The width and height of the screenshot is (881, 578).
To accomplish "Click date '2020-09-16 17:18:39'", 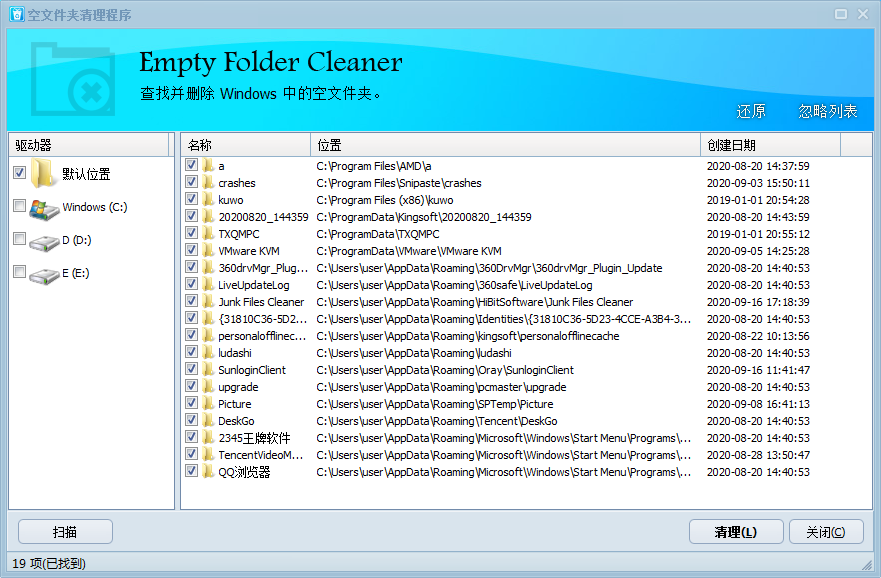I will (x=758, y=302).
